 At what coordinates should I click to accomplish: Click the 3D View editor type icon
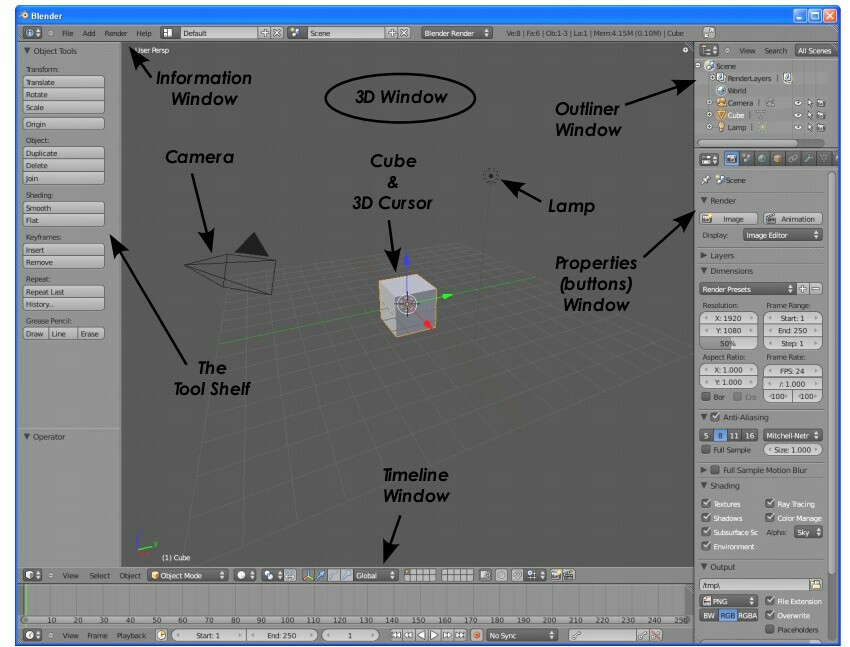tap(33, 575)
